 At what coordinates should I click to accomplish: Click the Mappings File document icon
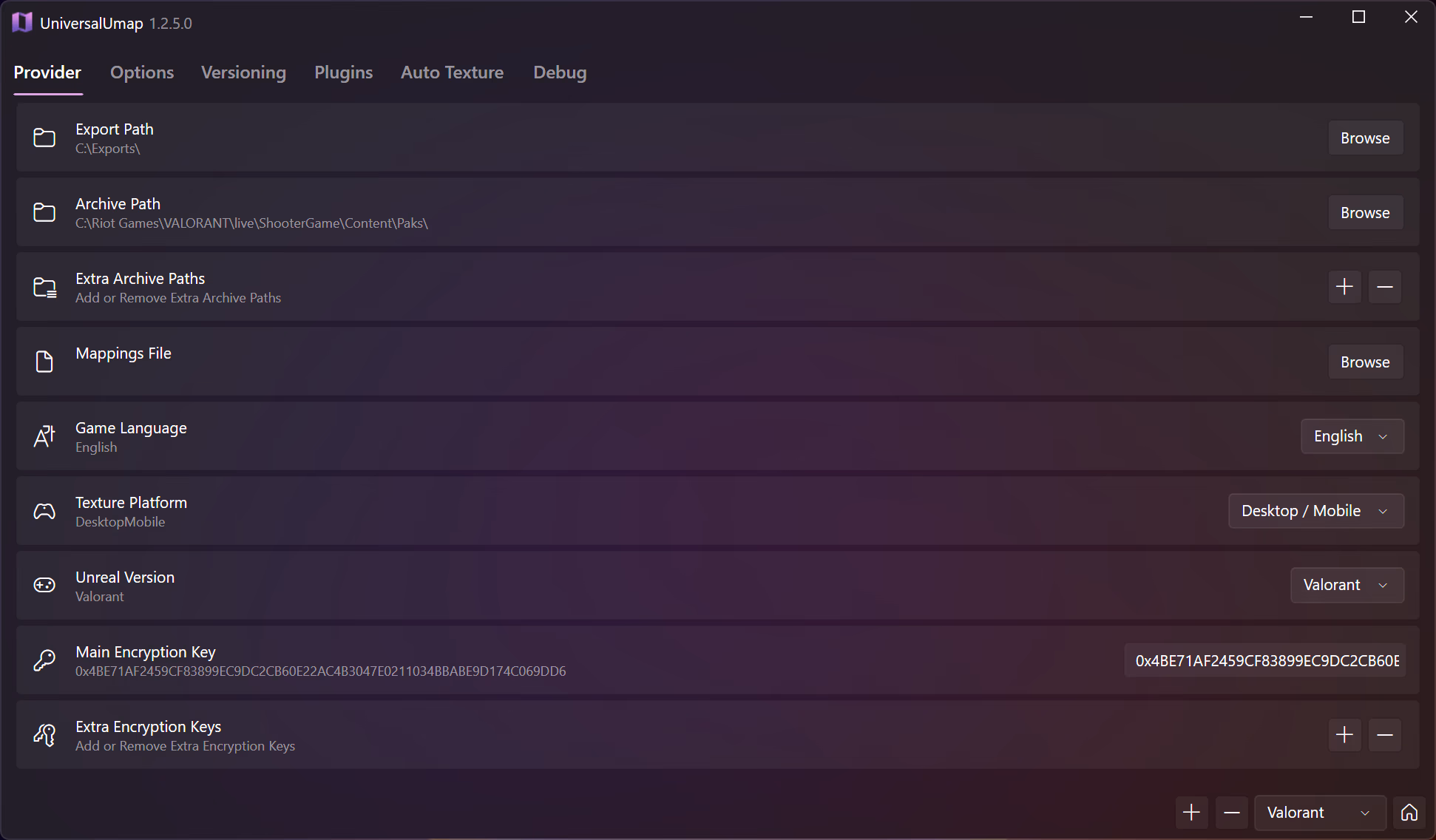pos(44,362)
